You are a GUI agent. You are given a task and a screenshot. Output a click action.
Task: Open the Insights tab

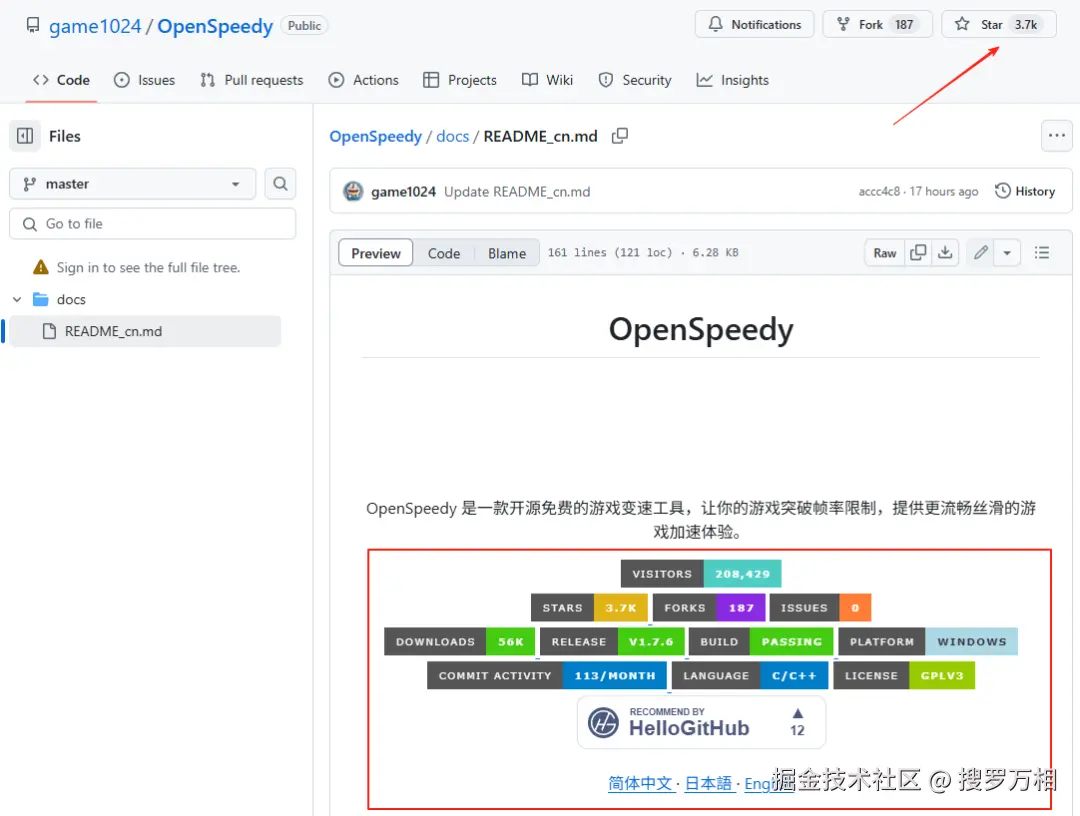coord(733,80)
